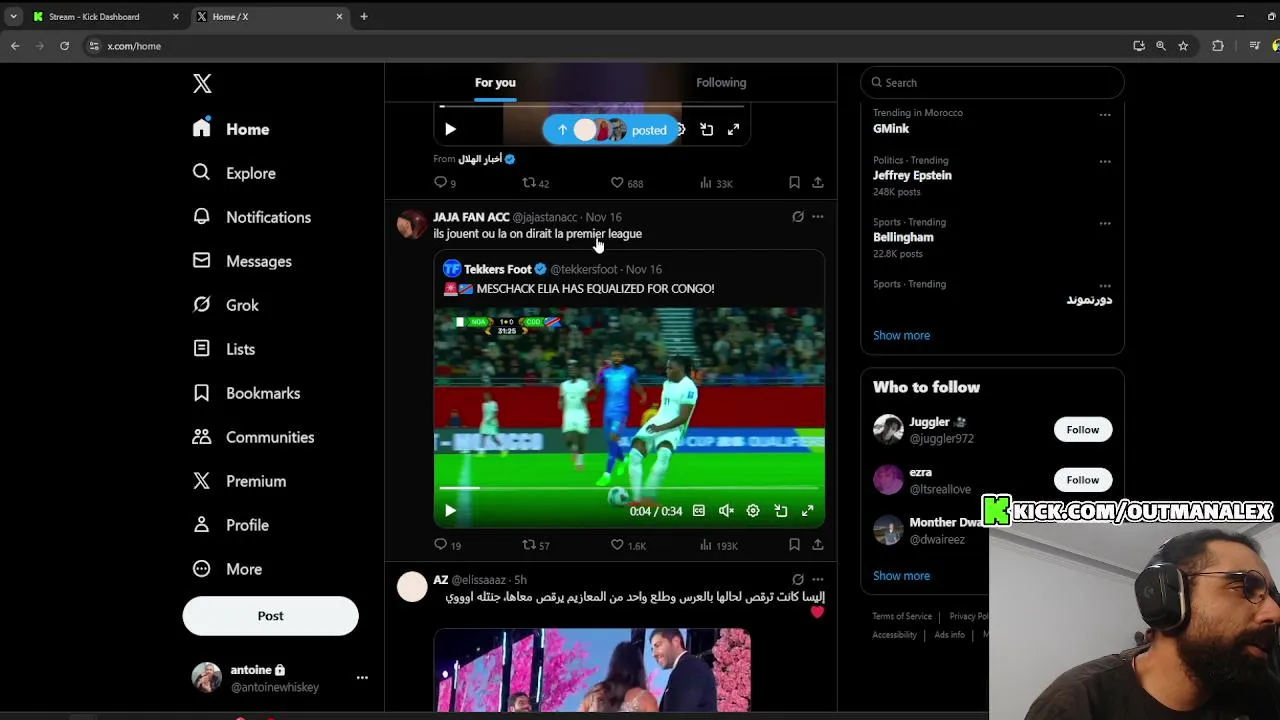
Task: Click Grok icon on AZ post
Action: (x=798, y=580)
